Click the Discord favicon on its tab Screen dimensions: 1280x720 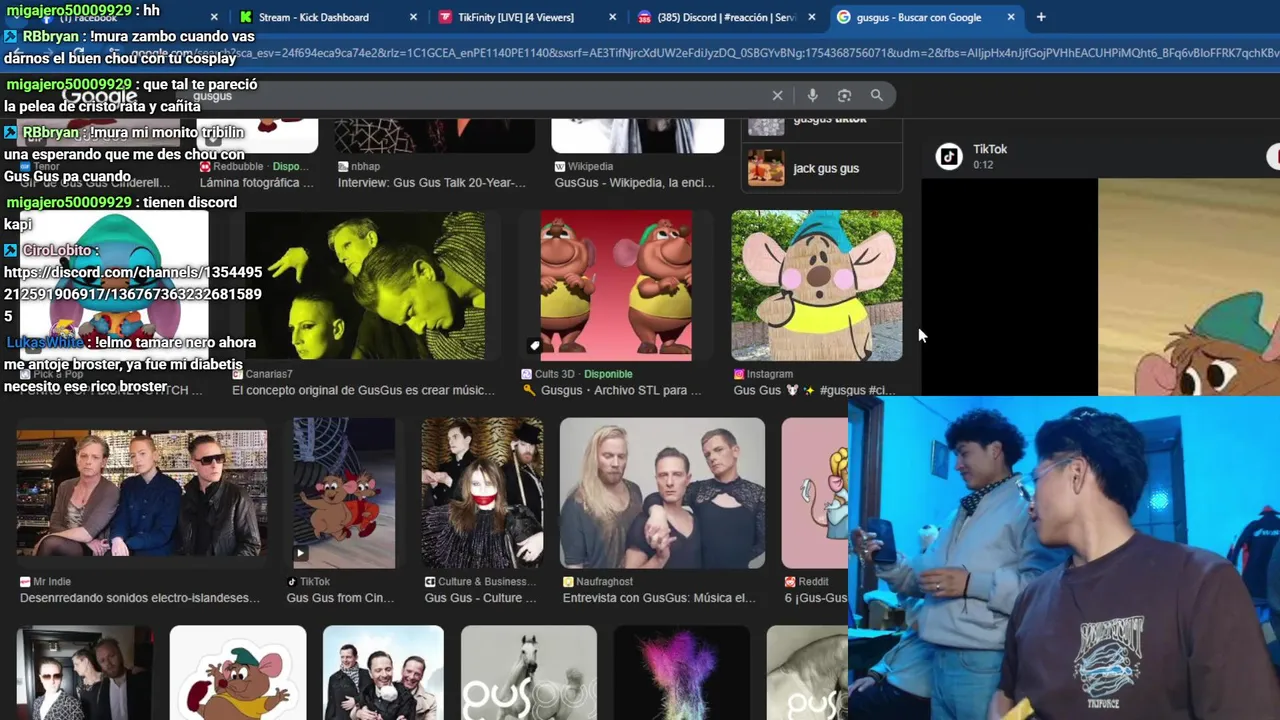[645, 17]
